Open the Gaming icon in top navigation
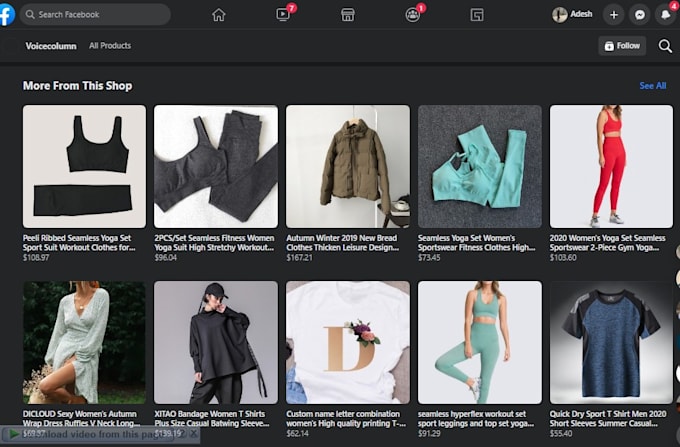This screenshot has width=680, height=447. (477, 15)
